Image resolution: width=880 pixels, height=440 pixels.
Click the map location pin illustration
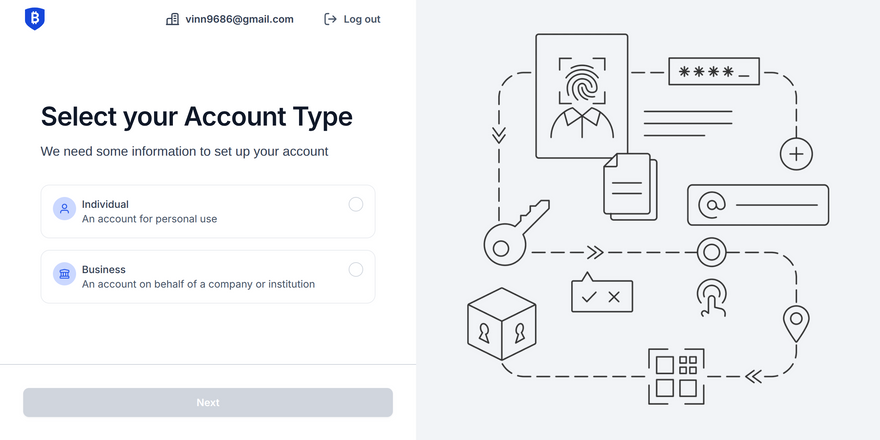(796, 324)
